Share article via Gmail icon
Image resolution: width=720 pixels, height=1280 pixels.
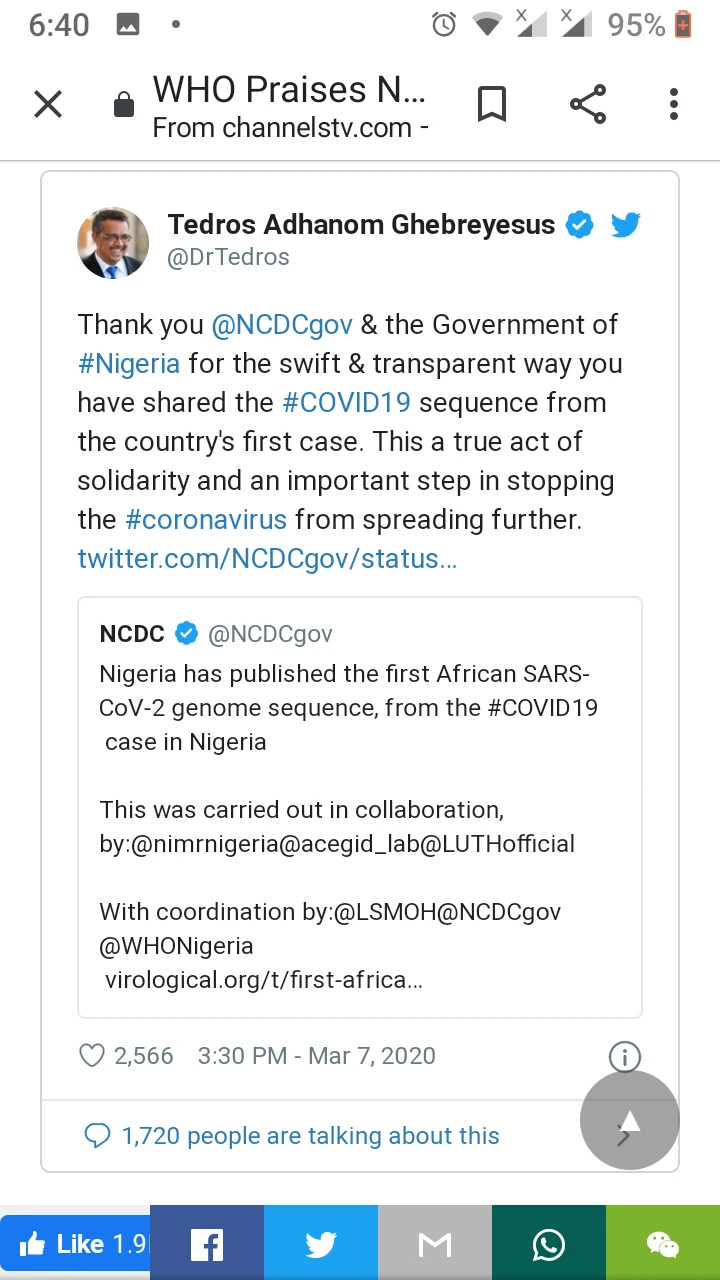pos(435,1244)
